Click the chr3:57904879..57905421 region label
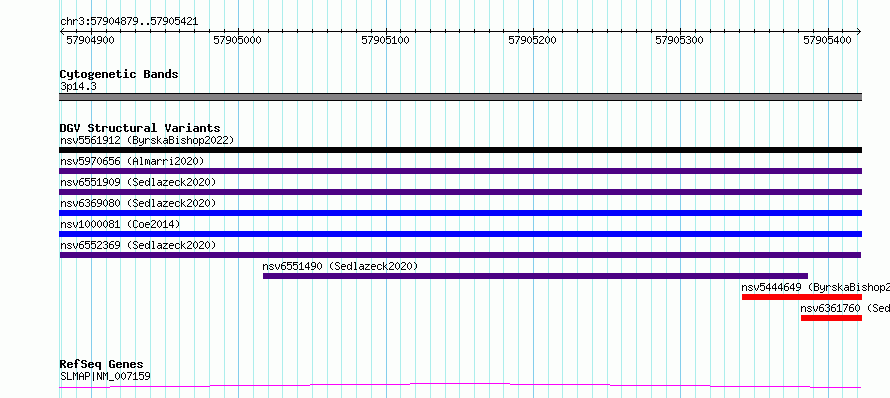890x398 pixels. click(x=129, y=22)
